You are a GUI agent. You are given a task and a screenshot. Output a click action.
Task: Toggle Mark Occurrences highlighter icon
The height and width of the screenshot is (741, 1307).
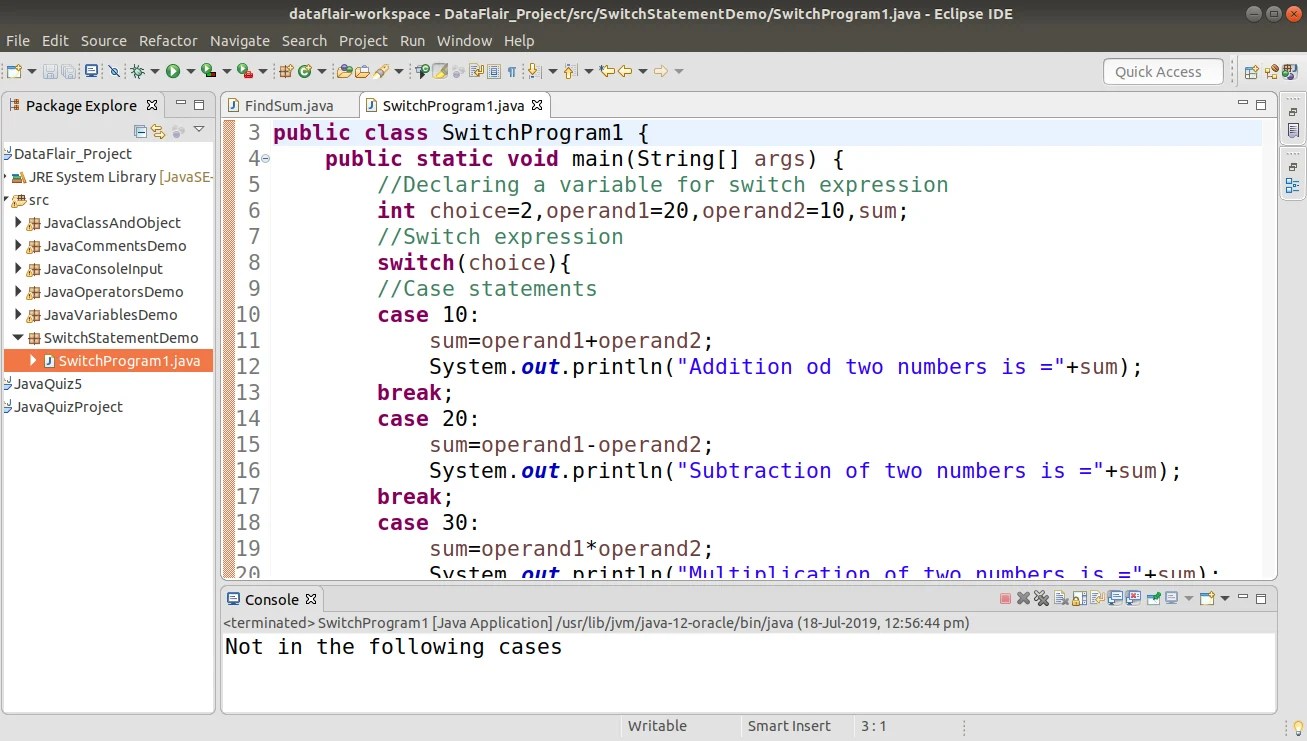point(440,71)
